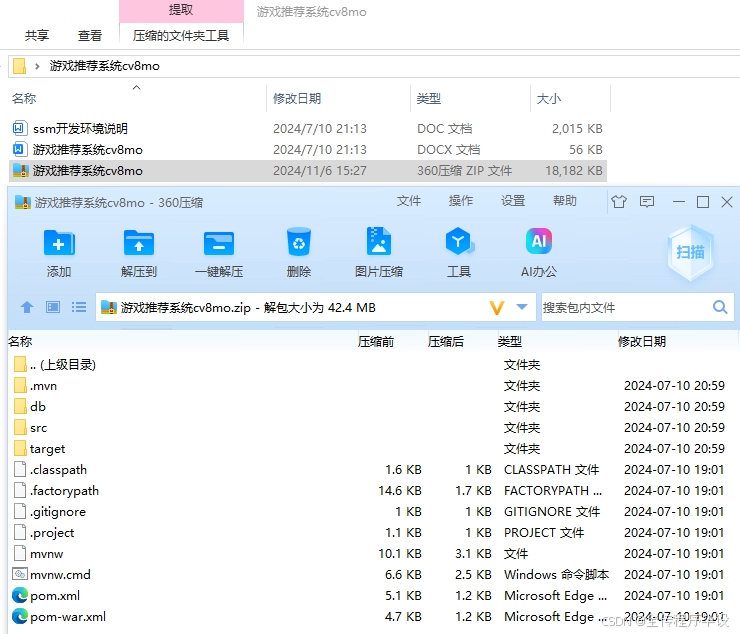Sort Explorer by 名称 column header
The height and width of the screenshot is (634, 740).
pyautogui.click(x=24, y=98)
